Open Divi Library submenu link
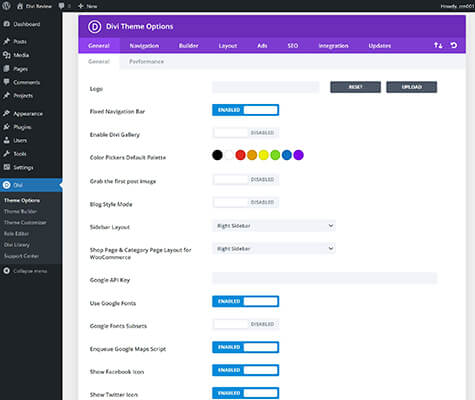 coord(17,245)
